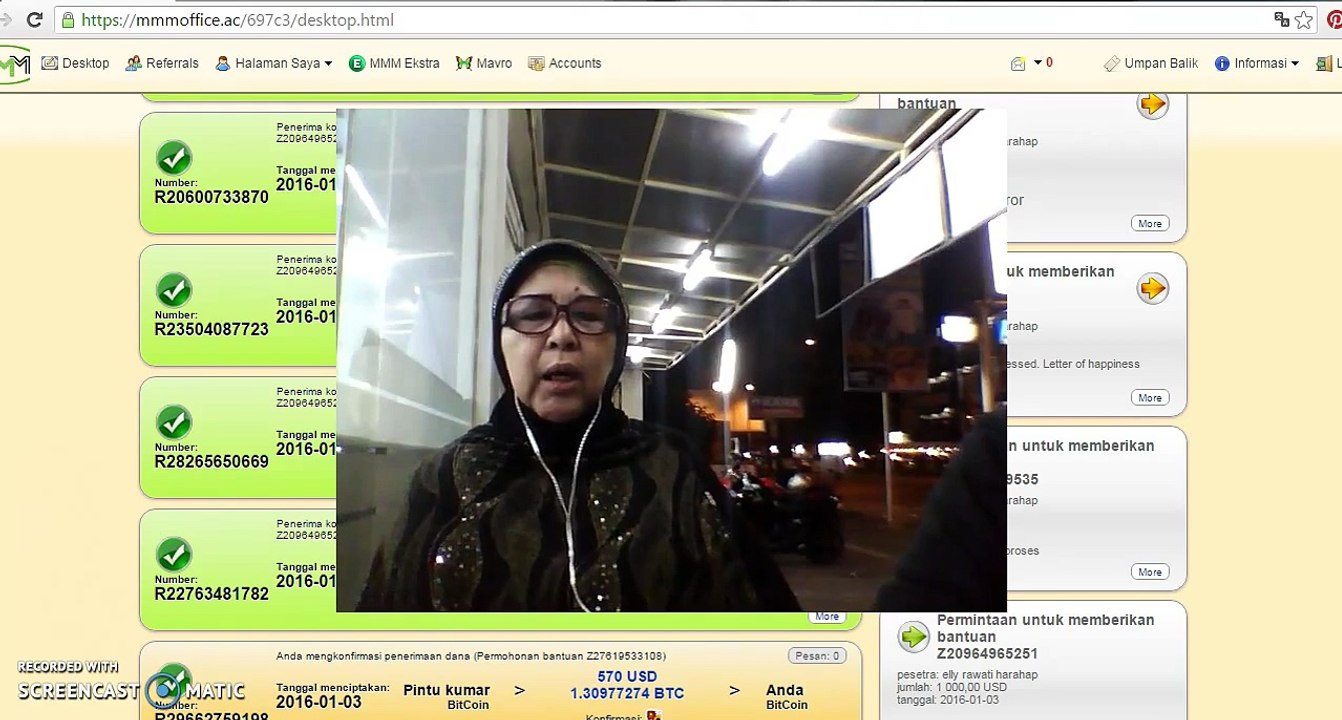Open the Pesan: 0 messages button
Viewport: 1342px width, 720px height.
click(816, 656)
